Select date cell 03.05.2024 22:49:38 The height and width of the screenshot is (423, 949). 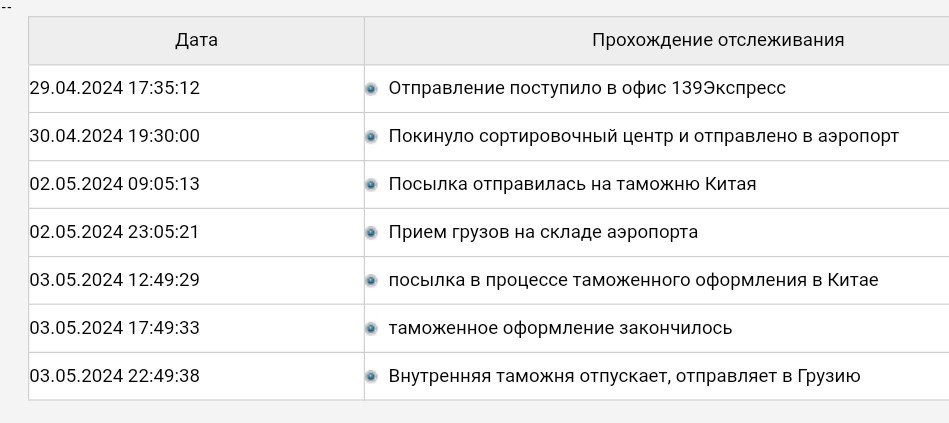tap(196, 376)
